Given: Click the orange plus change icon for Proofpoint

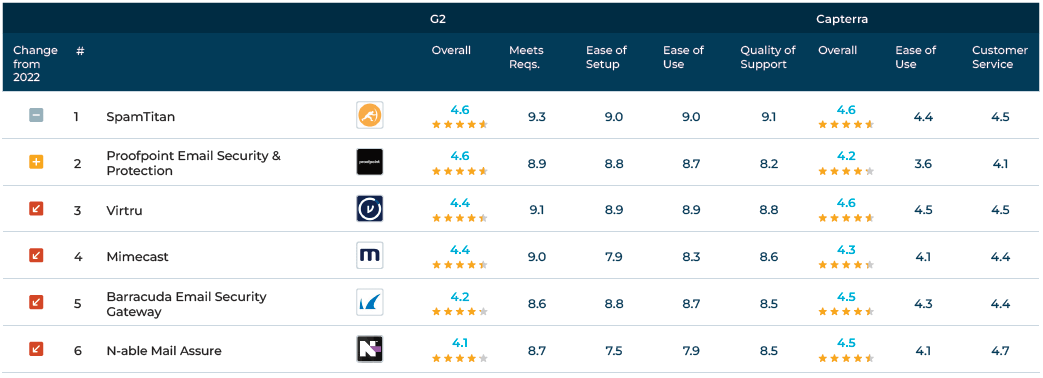Looking at the screenshot, I should pyautogui.click(x=36, y=162).
